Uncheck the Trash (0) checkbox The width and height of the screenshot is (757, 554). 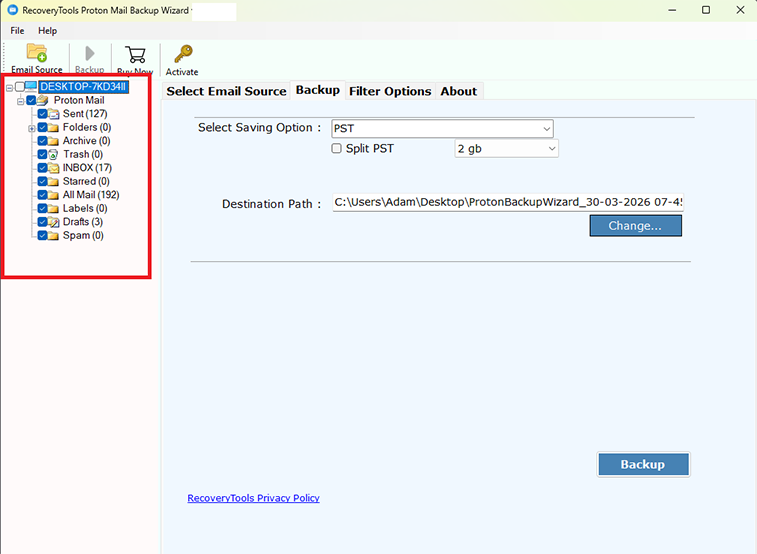click(42, 154)
